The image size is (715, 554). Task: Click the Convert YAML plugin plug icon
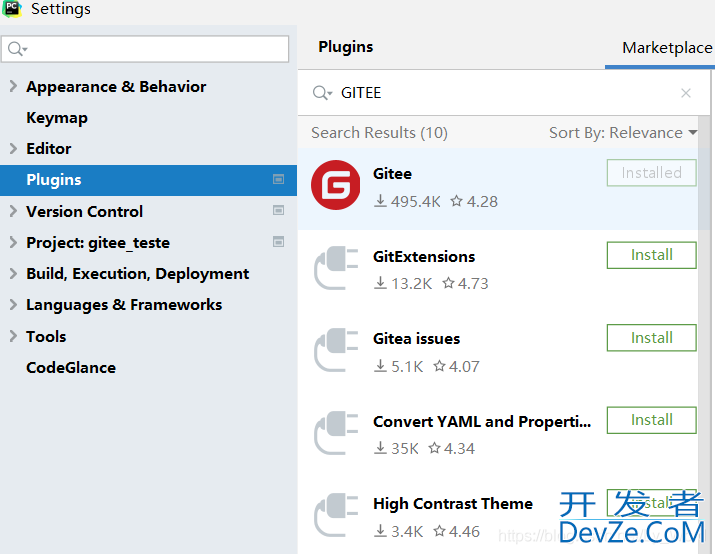point(336,433)
